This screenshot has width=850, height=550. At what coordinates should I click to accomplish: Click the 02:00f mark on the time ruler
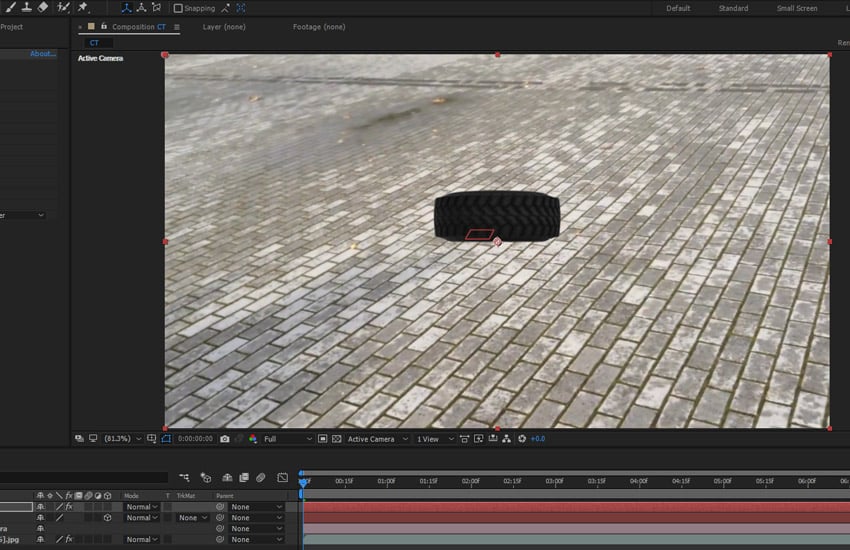coord(469,481)
